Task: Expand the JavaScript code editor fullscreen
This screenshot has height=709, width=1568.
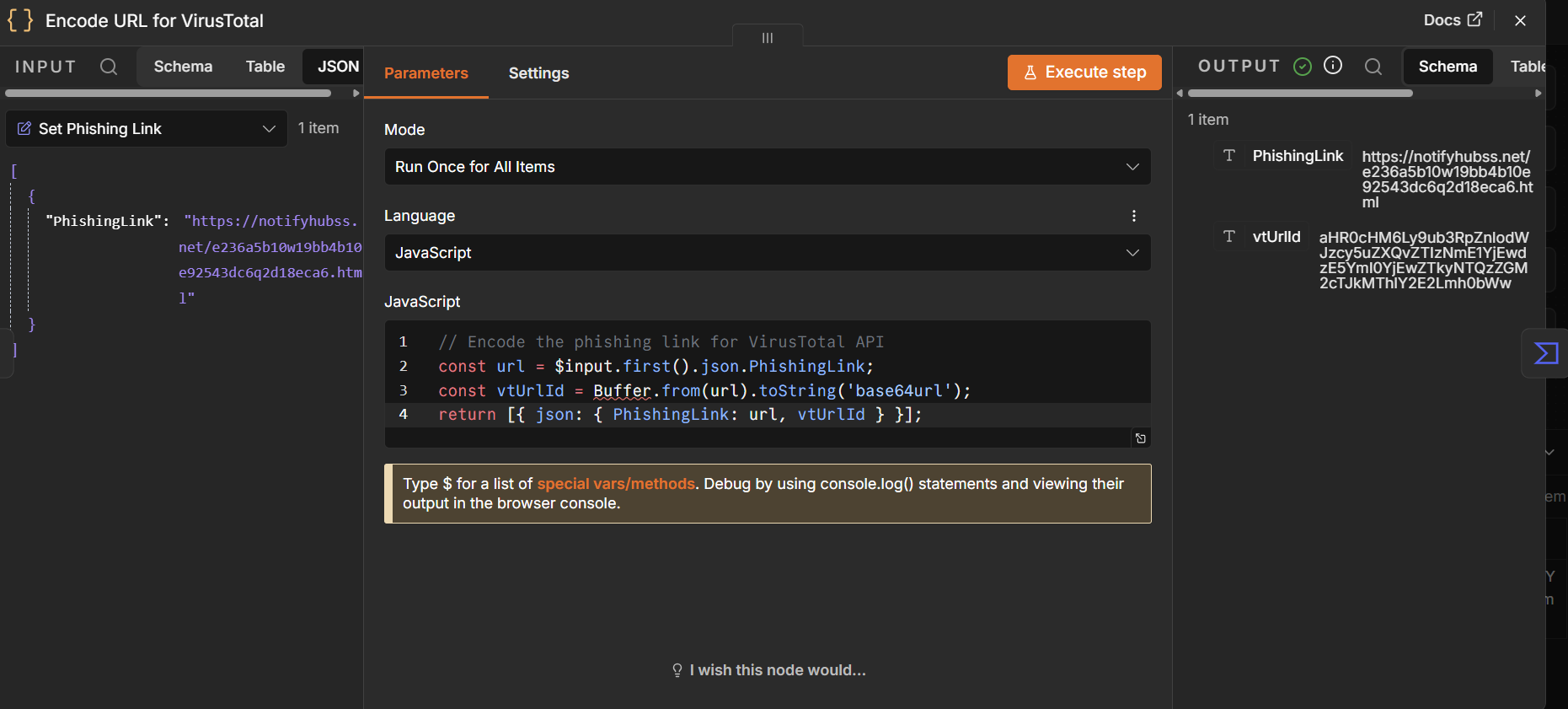Action: [x=1141, y=438]
